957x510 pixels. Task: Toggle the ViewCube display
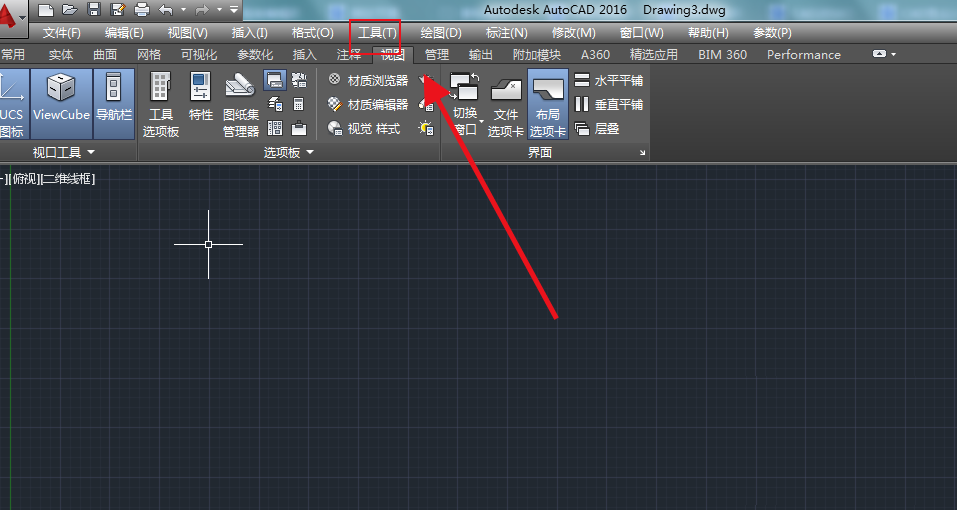(61, 104)
